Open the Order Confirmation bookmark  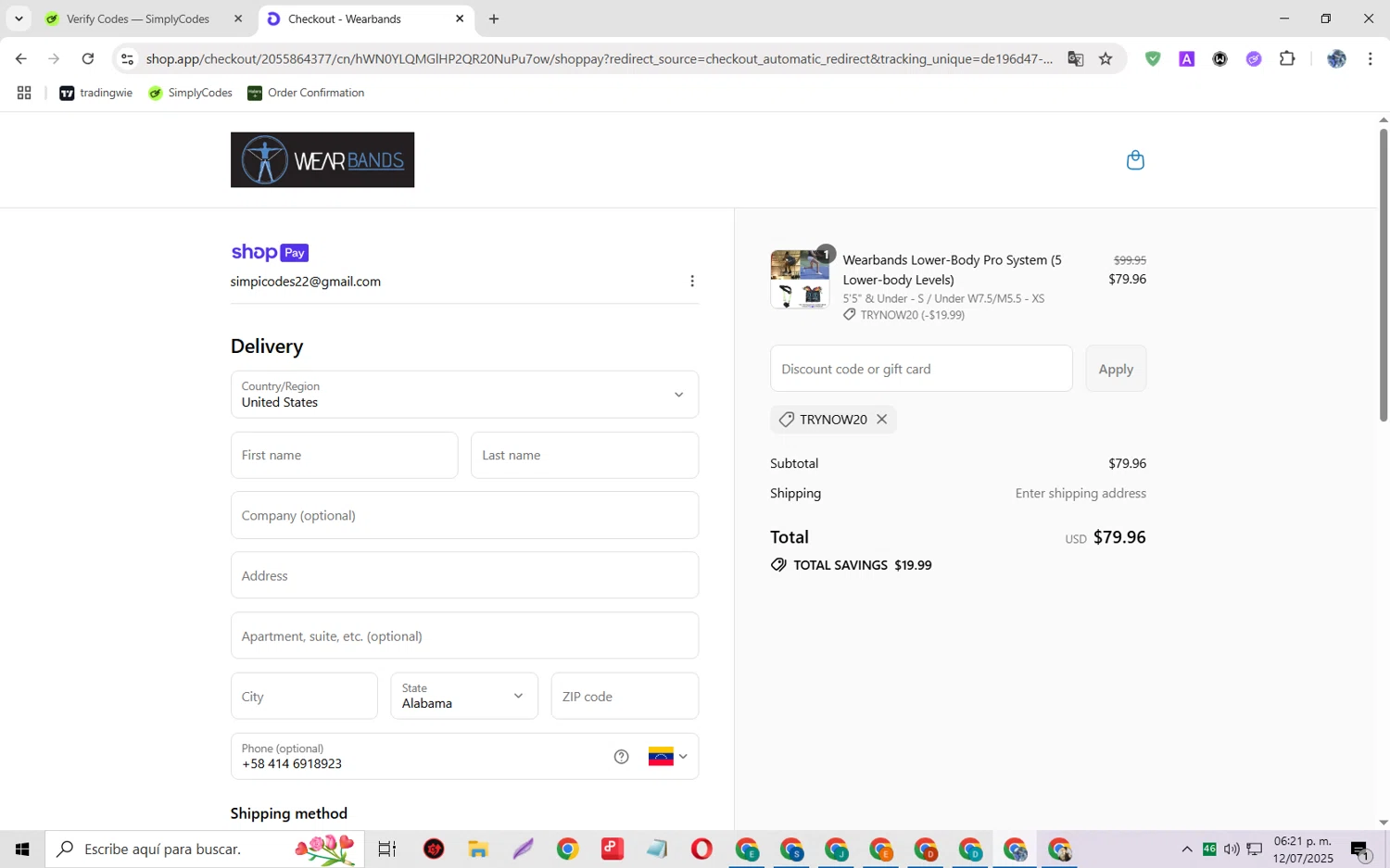pos(306,93)
